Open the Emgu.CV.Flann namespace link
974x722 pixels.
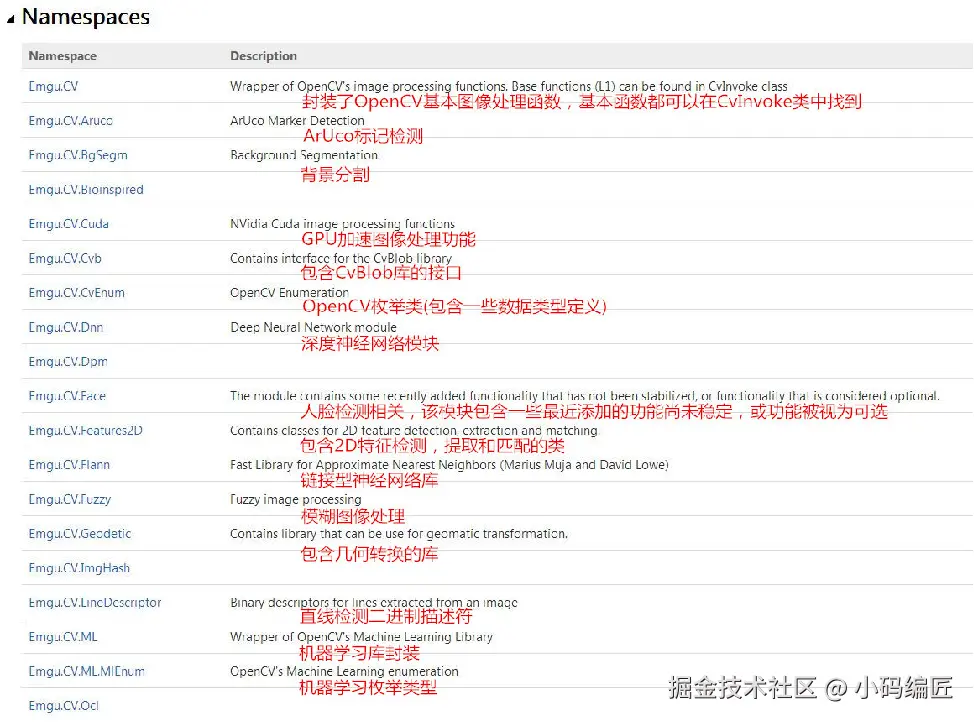[69, 465]
